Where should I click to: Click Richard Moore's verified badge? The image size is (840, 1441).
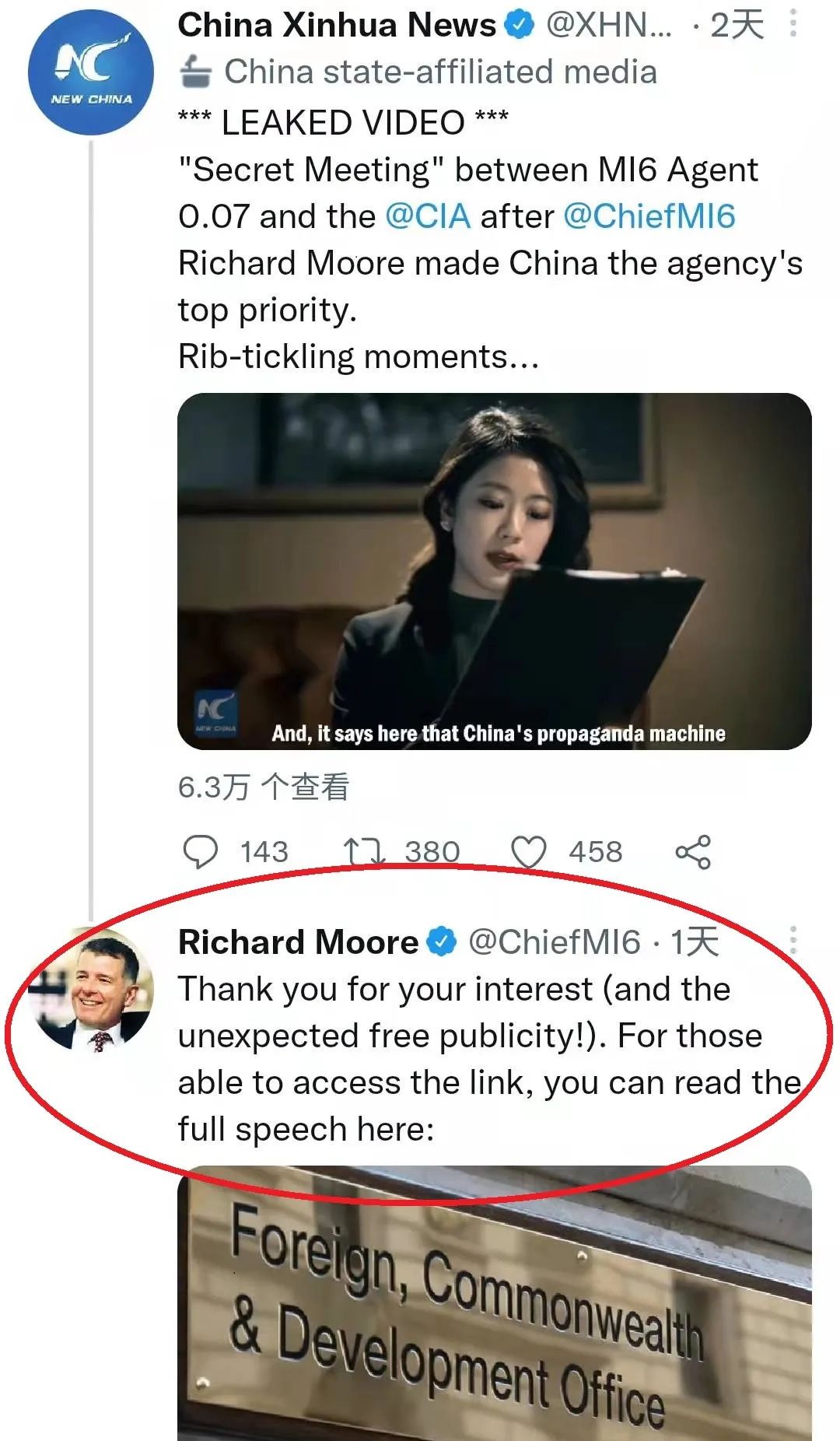(x=443, y=942)
